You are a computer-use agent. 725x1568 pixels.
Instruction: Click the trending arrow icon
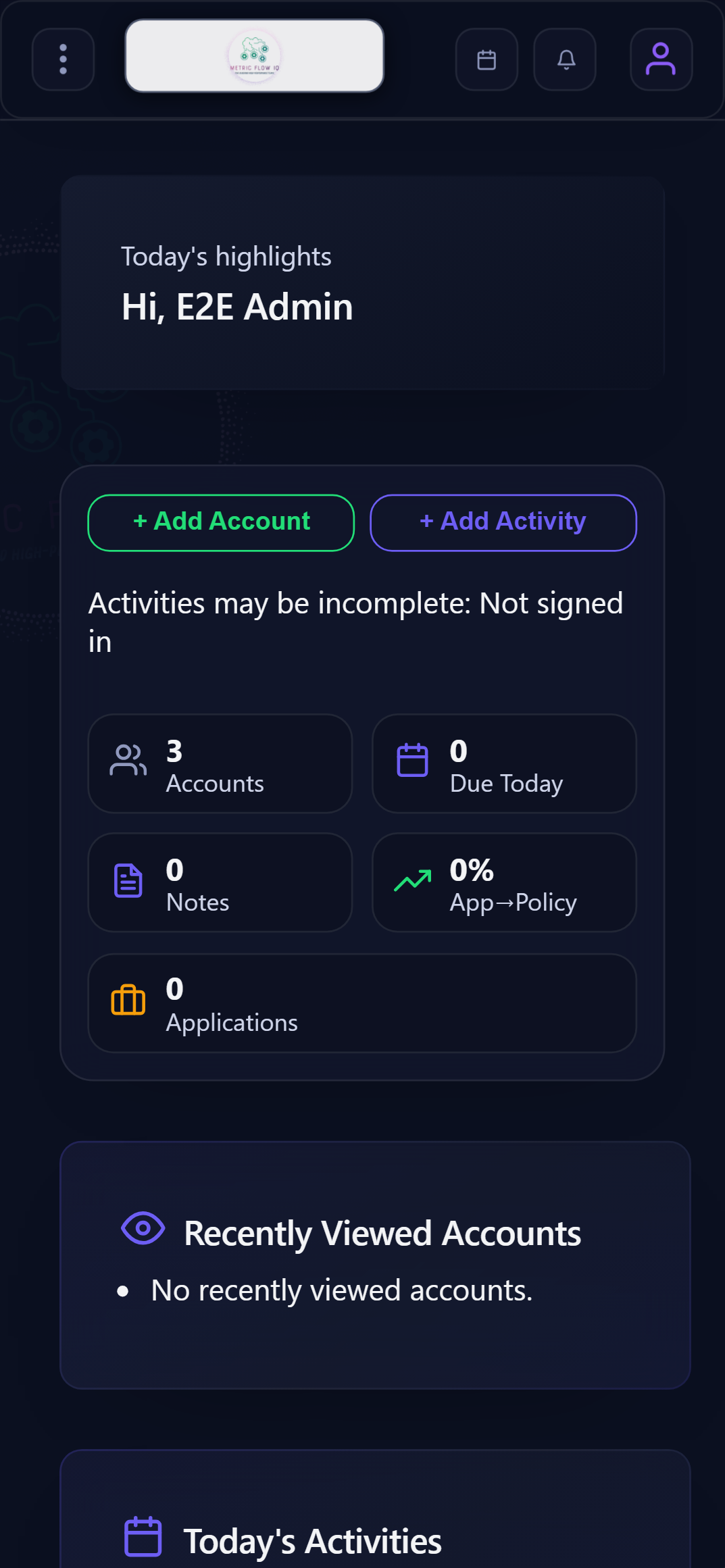coord(412,880)
